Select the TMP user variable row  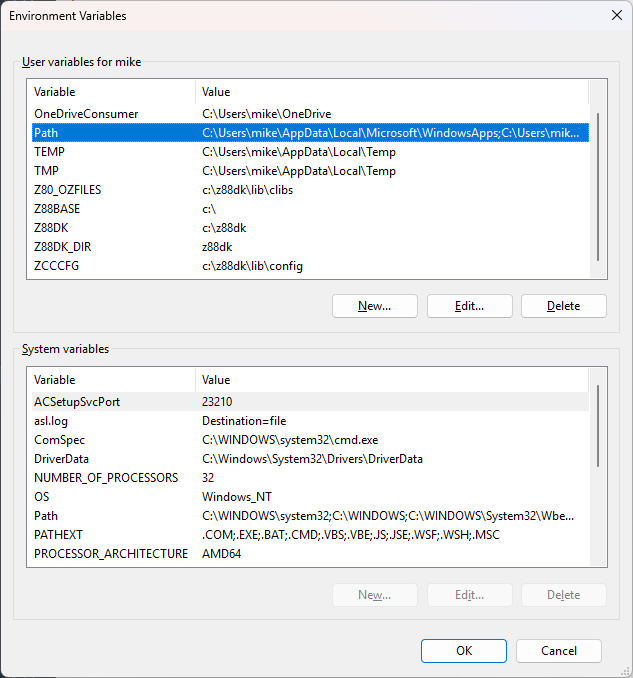click(x=46, y=171)
